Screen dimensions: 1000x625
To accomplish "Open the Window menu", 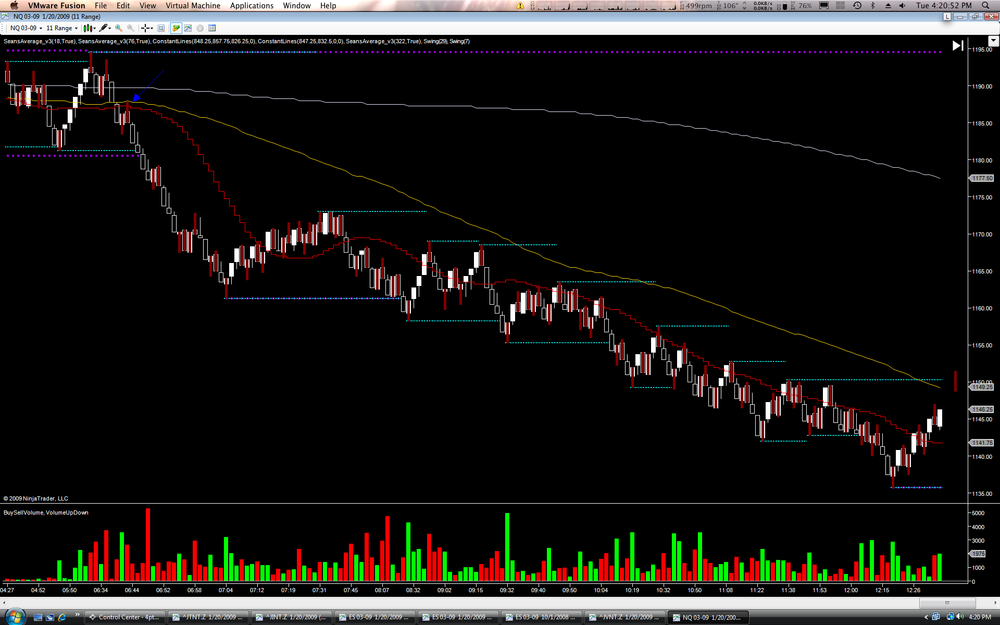I will click(x=297, y=5).
